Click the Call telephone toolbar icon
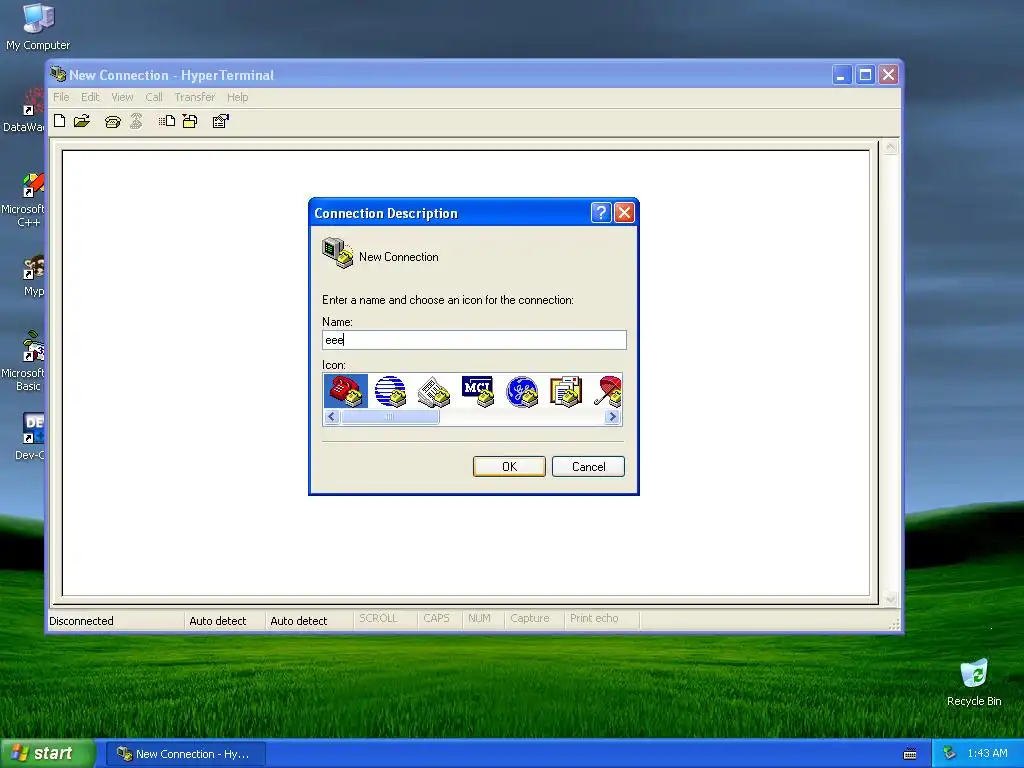The height and width of the screenshot is (768, 1024). (112, 121)
